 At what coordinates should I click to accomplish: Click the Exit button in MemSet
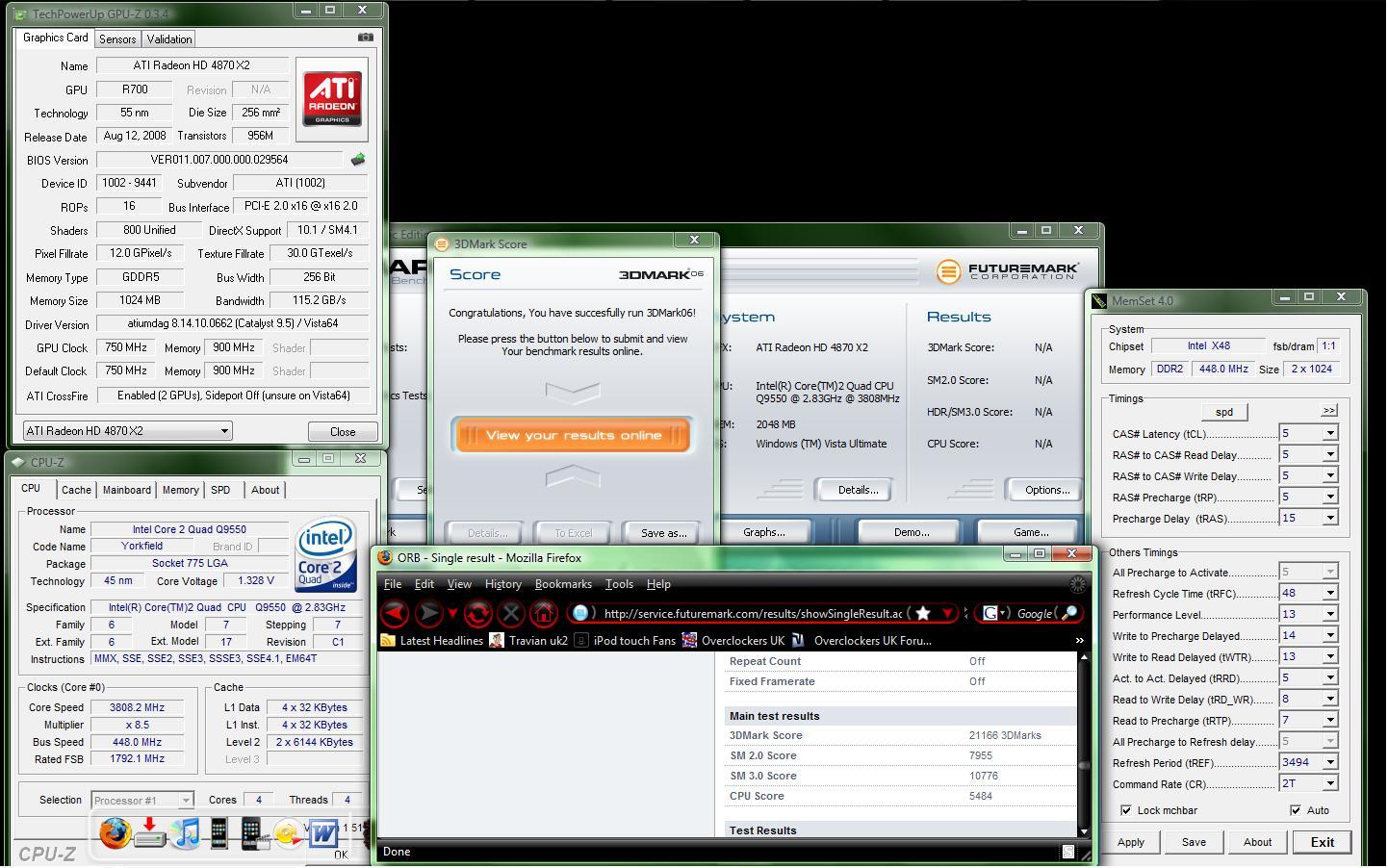pos(1323,842)
